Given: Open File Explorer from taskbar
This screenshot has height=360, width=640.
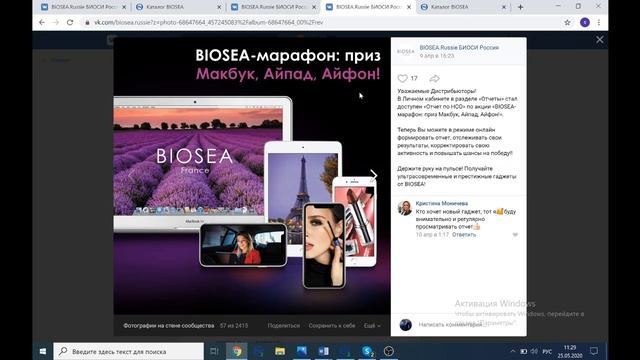Looking at the screenshot, I should pyautogui.click(x=280, y=351).
